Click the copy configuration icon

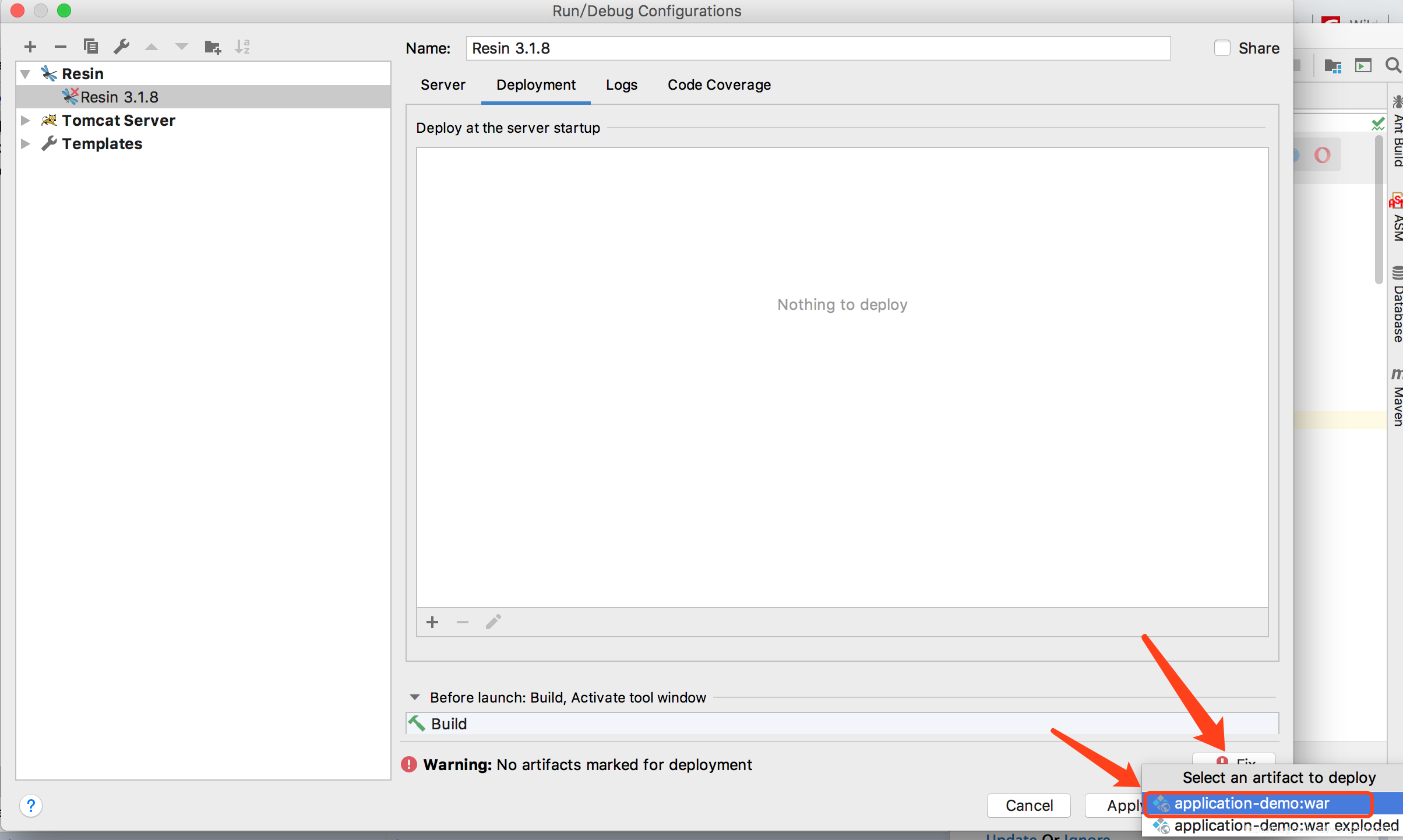91,47
